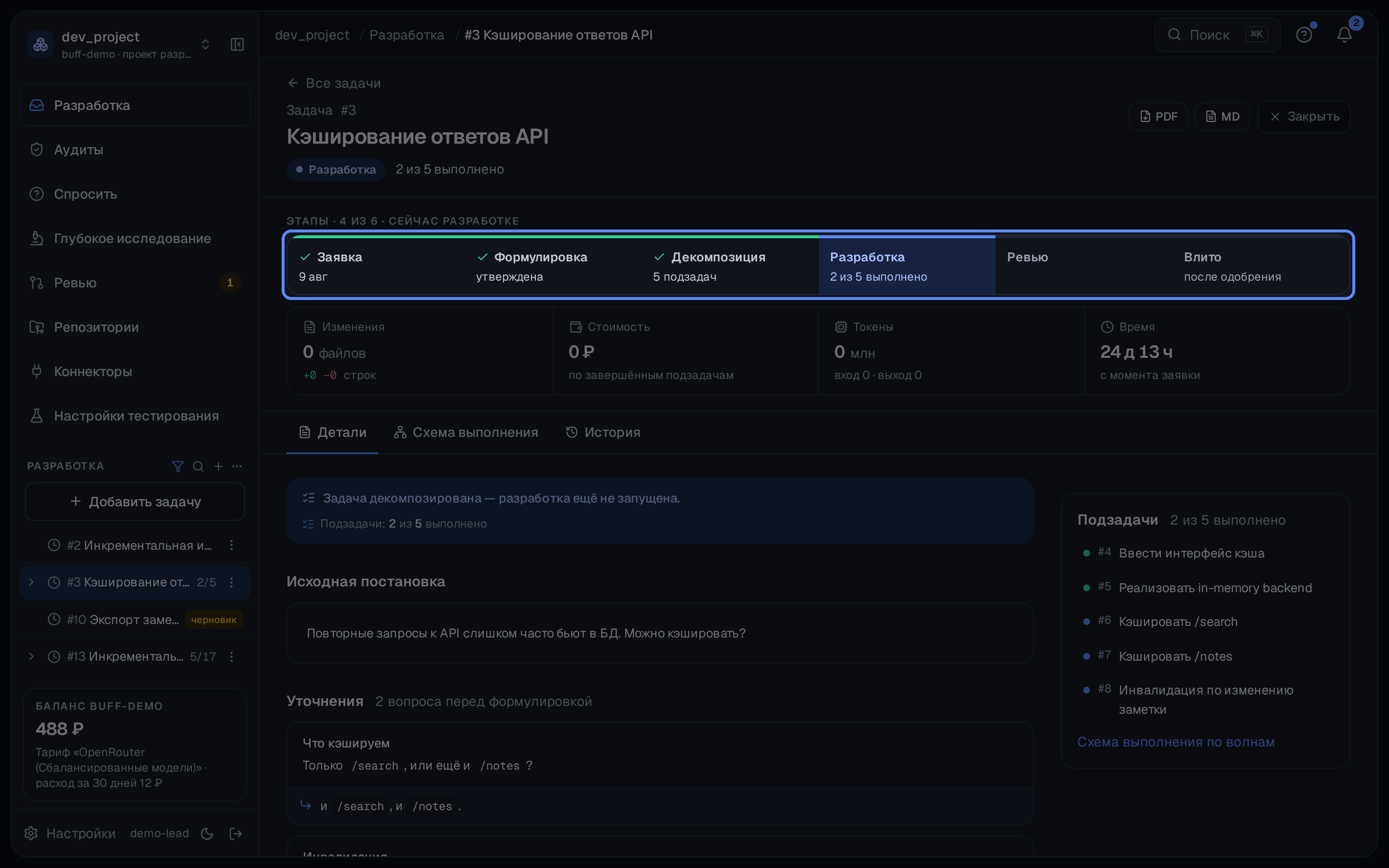Open Настройки тестирования

coord(135,416)
